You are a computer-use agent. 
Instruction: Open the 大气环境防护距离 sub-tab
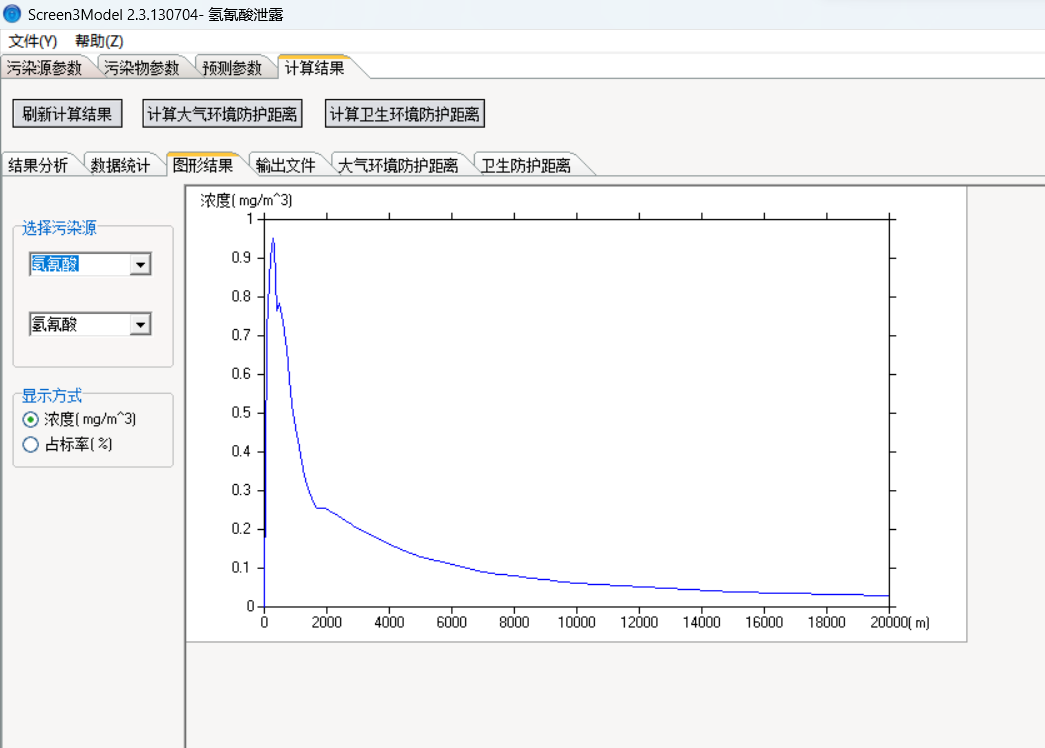click(x=398, y=165)
